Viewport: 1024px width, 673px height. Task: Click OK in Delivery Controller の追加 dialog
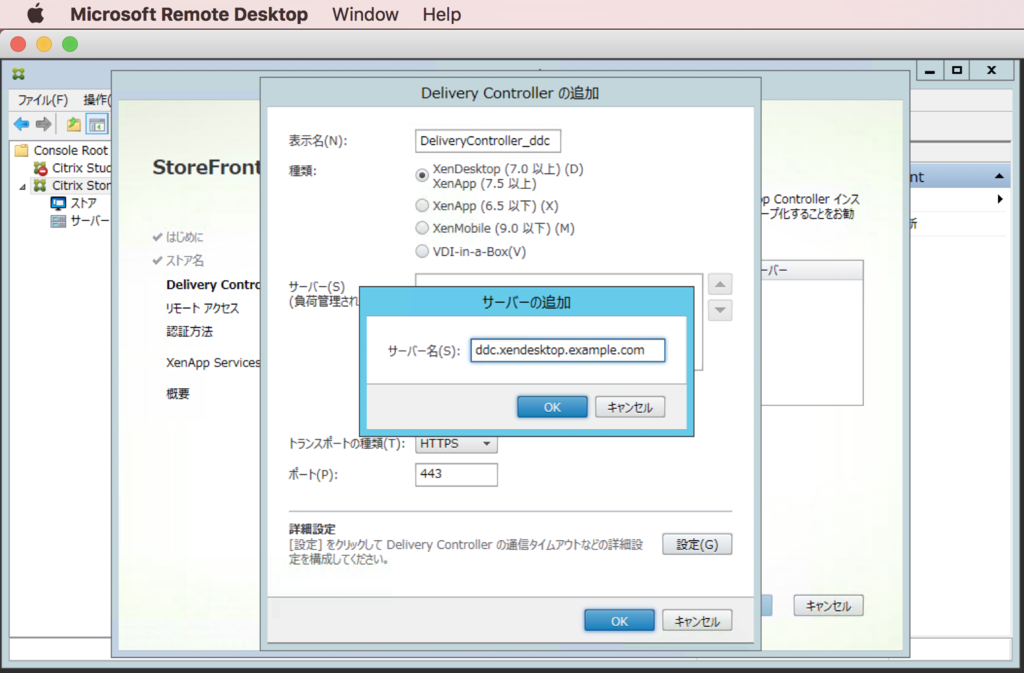[x=619, y=621]
